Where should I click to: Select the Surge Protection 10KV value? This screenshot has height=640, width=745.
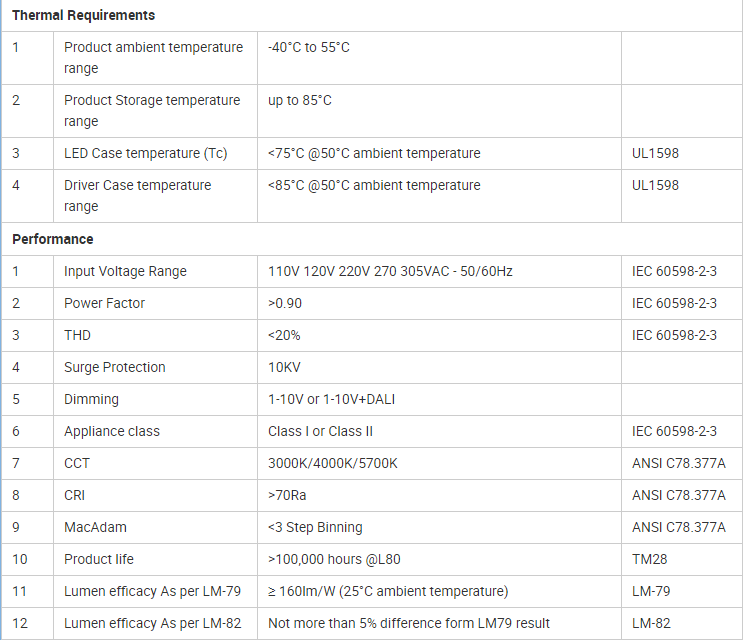[x=285, y=367]
